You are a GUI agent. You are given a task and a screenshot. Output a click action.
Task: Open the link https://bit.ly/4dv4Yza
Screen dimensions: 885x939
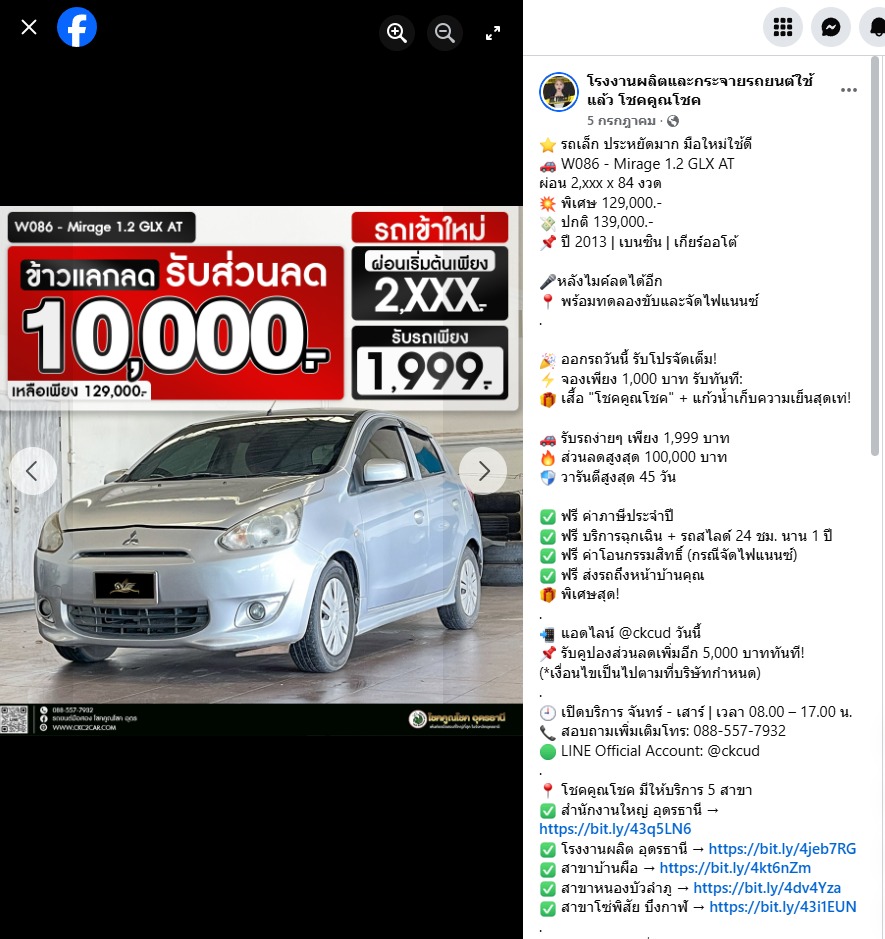(x=767, y=887)
